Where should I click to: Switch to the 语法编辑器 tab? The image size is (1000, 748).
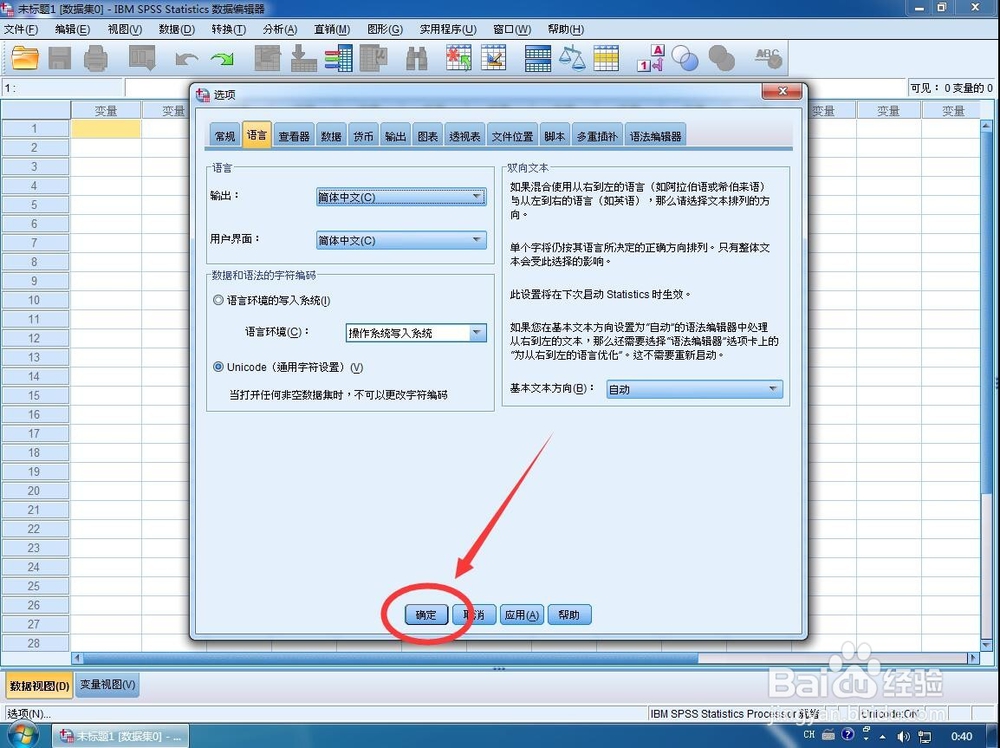[x=656, y=136]
